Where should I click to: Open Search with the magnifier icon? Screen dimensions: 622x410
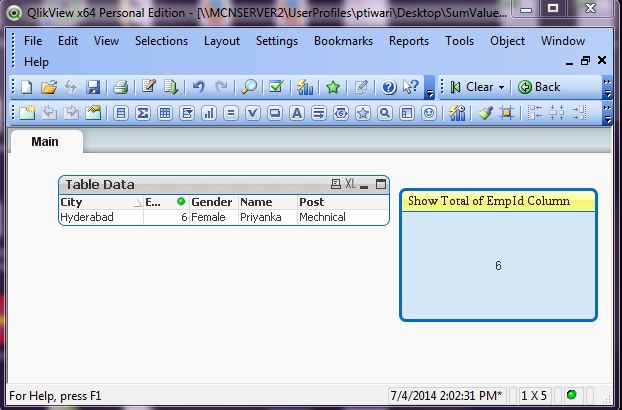[x=249, y=87]
